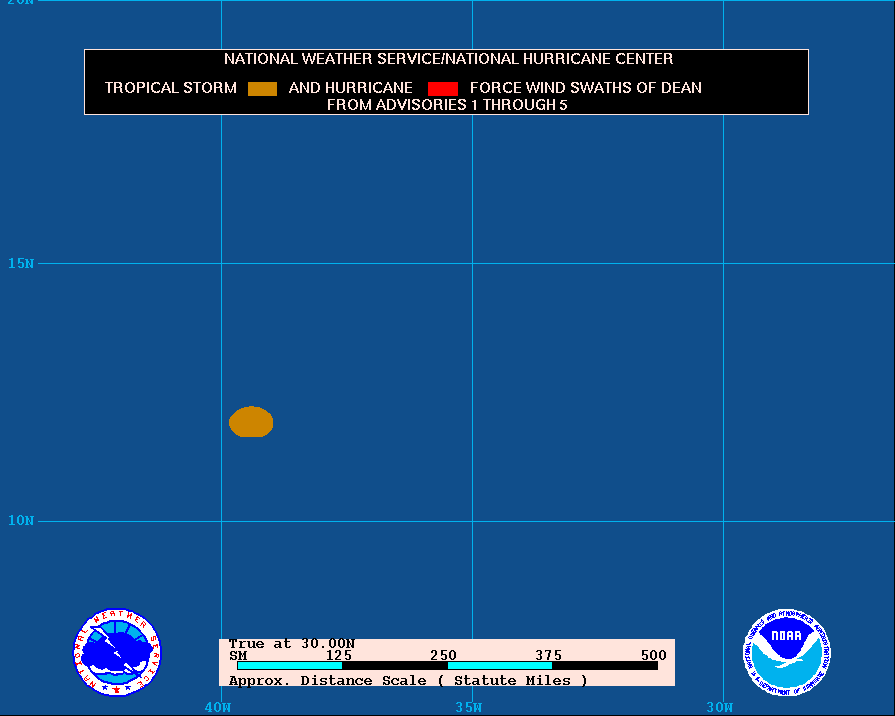Select the 10N latitude label
895x716 pixels.
pos(21,520)
